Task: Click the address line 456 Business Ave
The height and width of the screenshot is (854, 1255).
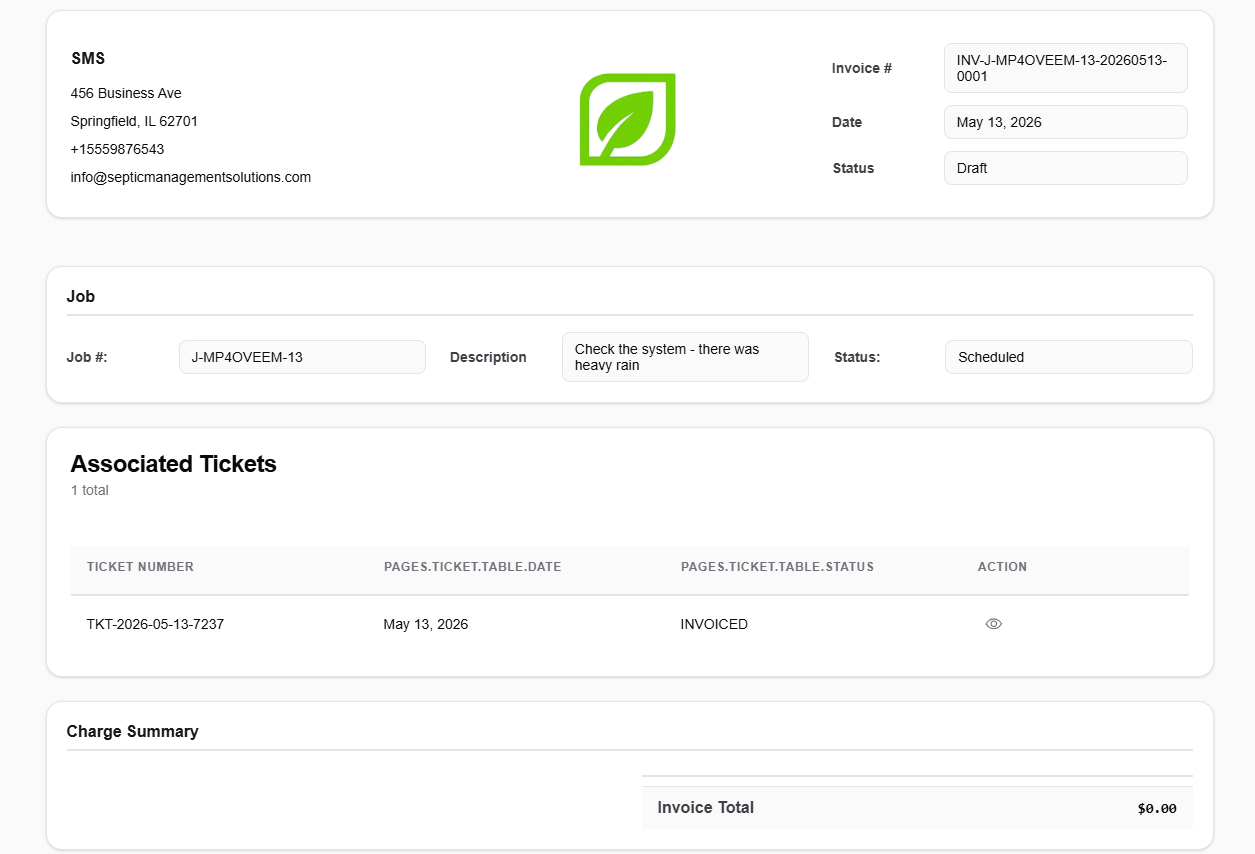Action: (126, 93)
